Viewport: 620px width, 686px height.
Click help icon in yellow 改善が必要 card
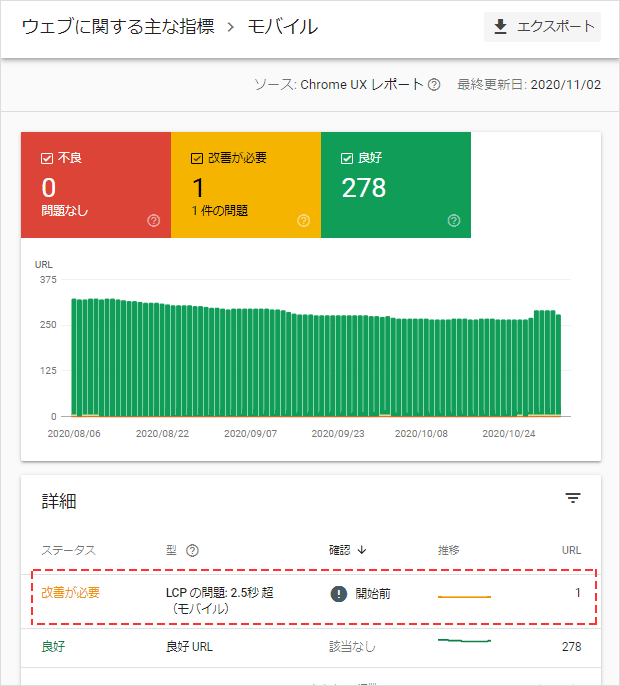pyautogui.click(x=303, y=220)
